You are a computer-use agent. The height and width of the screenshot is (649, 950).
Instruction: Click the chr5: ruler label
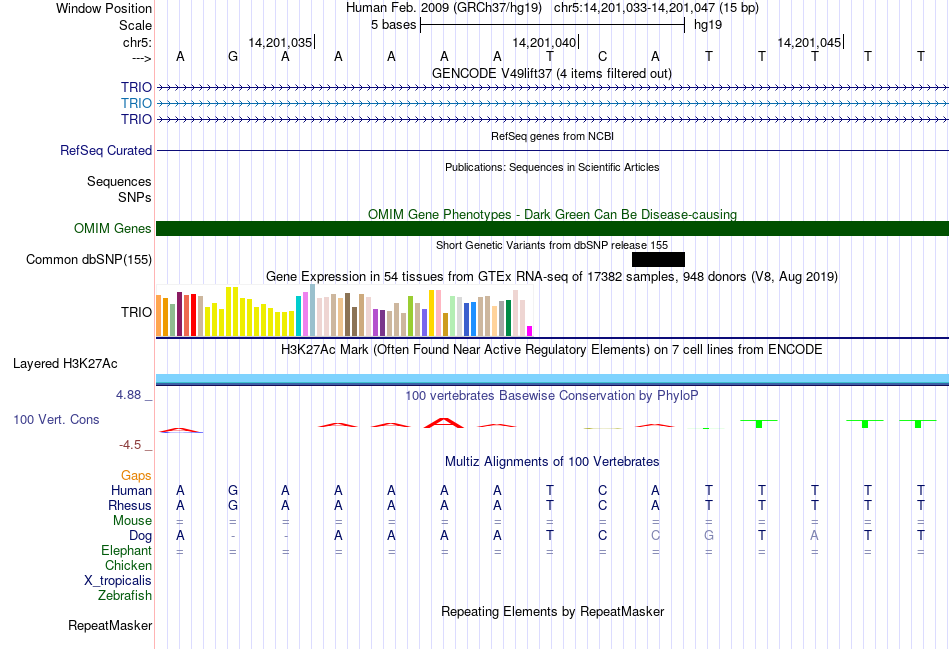coord(138,42)
